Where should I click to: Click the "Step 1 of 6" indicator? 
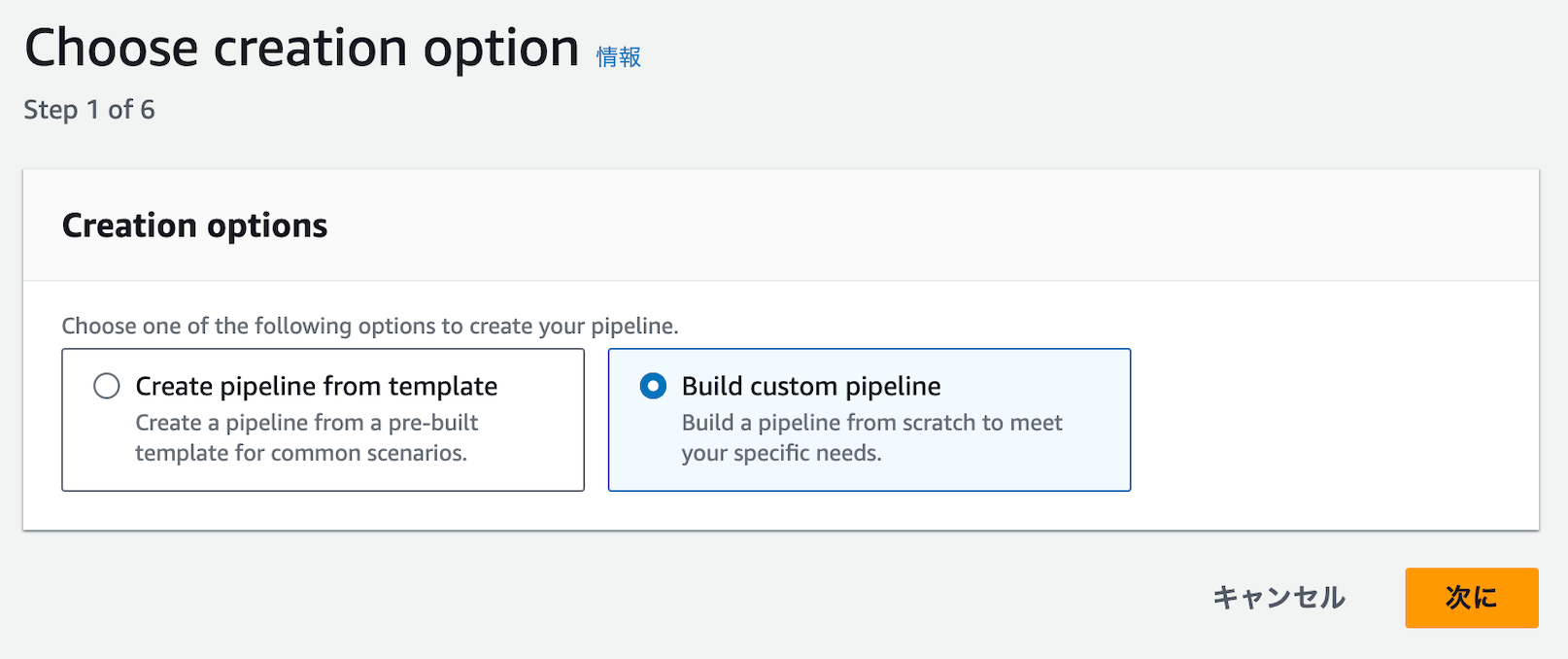pos(89,110)
